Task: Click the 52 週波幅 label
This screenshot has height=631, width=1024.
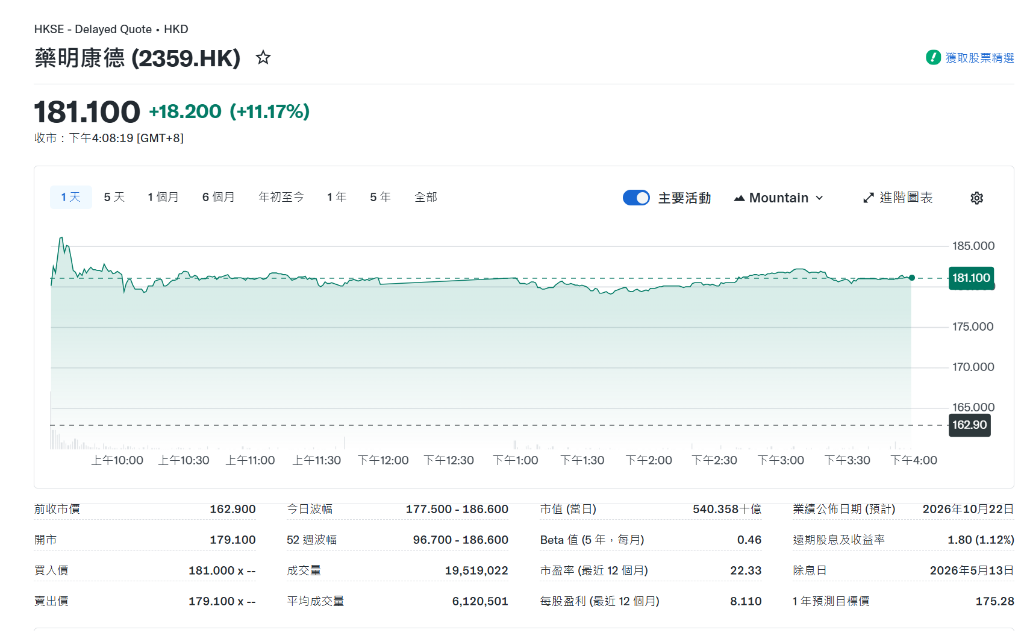Action: point(312,540)
